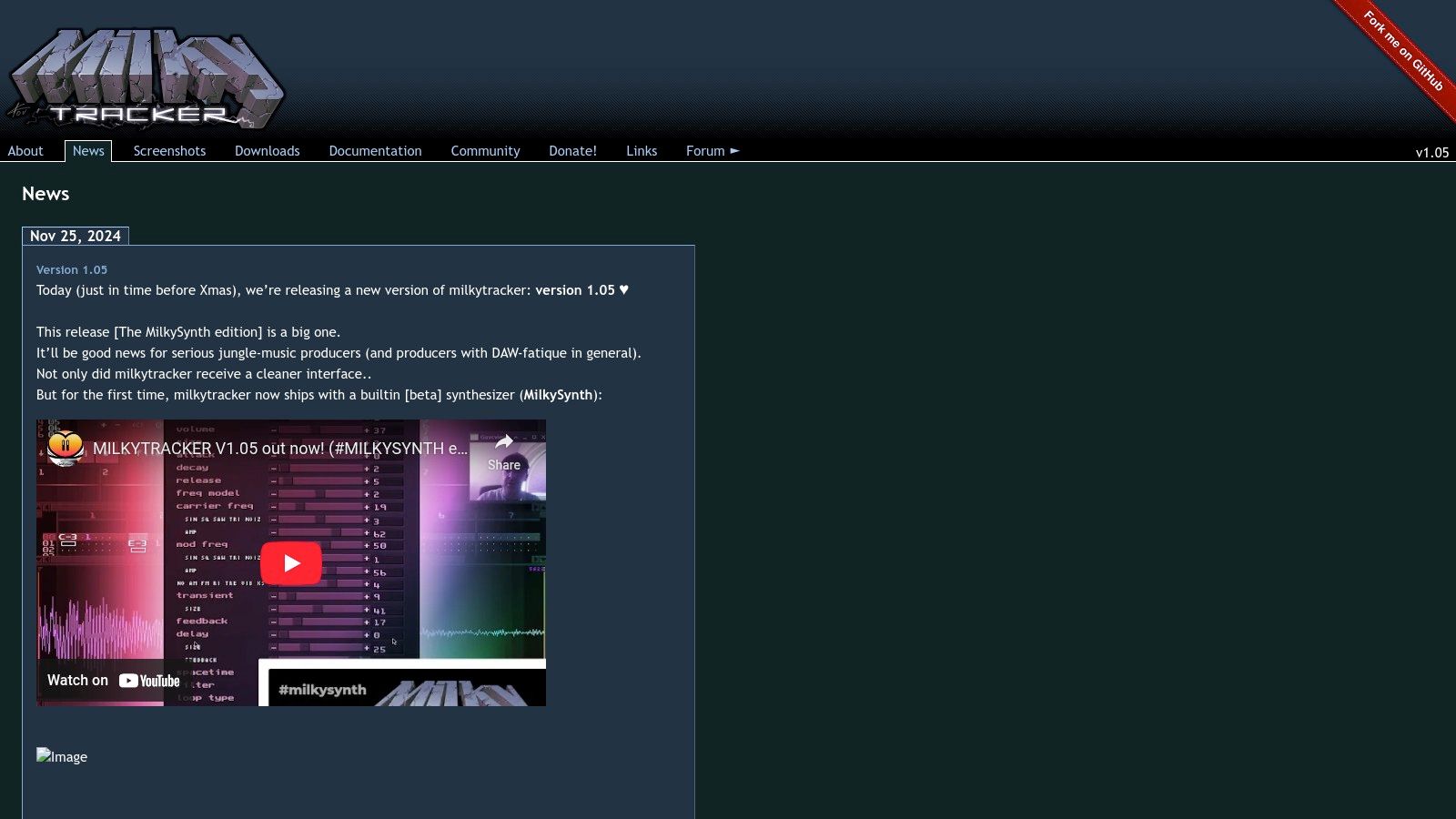The image size is (1456, 819).
Task: Open the video title link
Action: click(280, 449)
